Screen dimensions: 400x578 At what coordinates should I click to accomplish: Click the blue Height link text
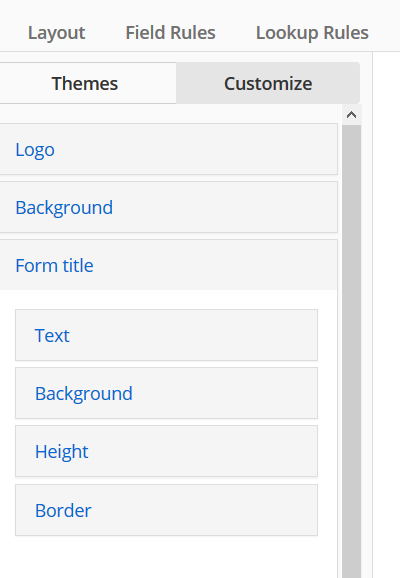point(62,452)
